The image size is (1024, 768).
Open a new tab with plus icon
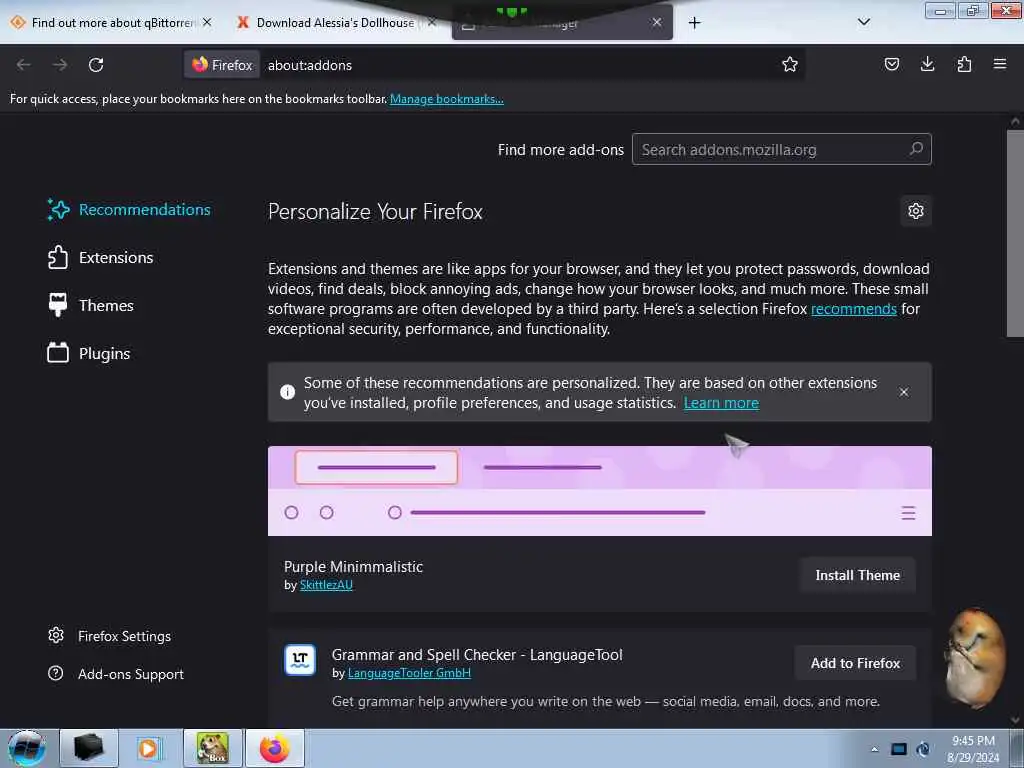click(x=694, y=23)
